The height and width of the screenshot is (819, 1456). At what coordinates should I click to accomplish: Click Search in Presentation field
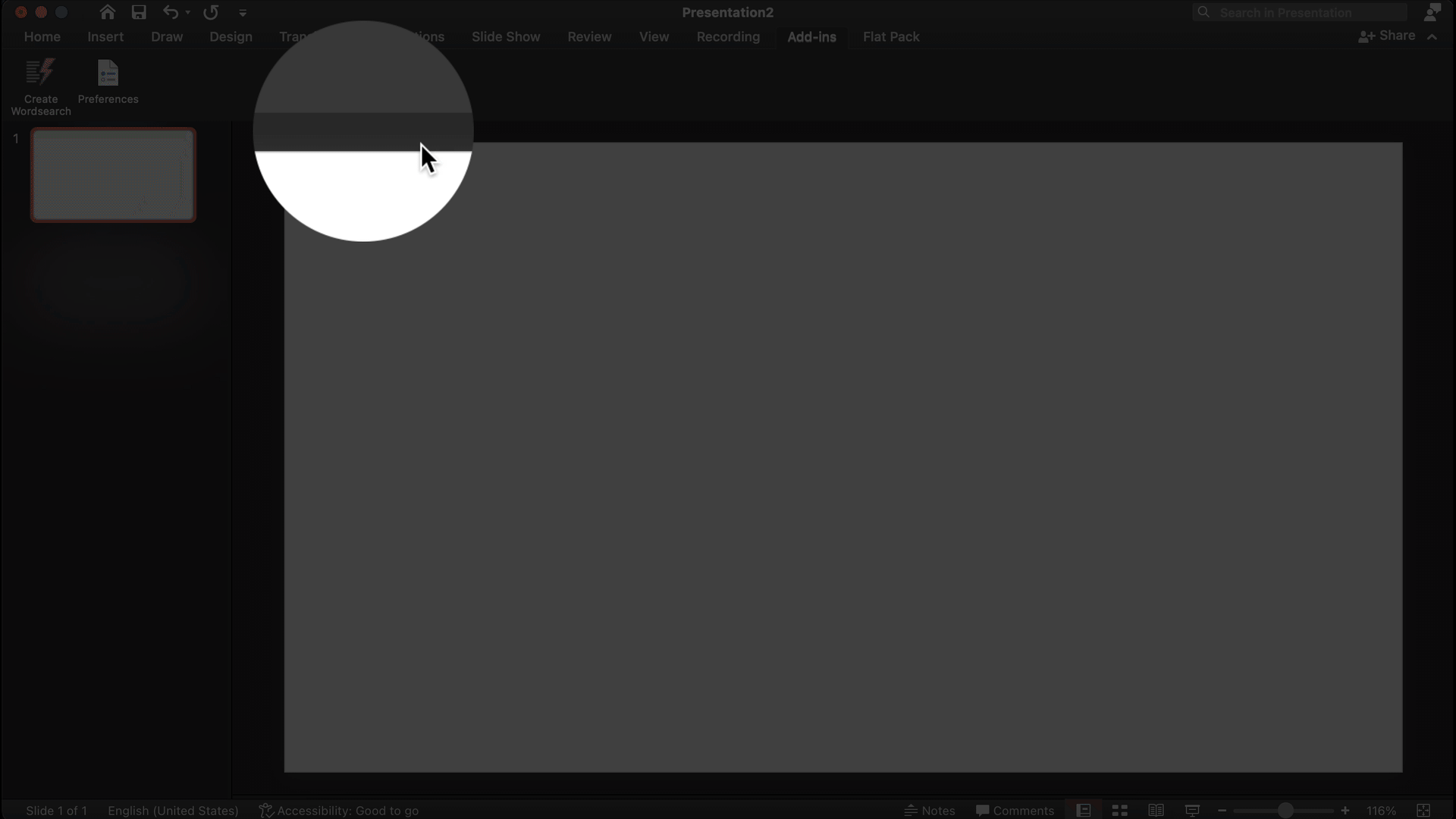[1301, 12]
